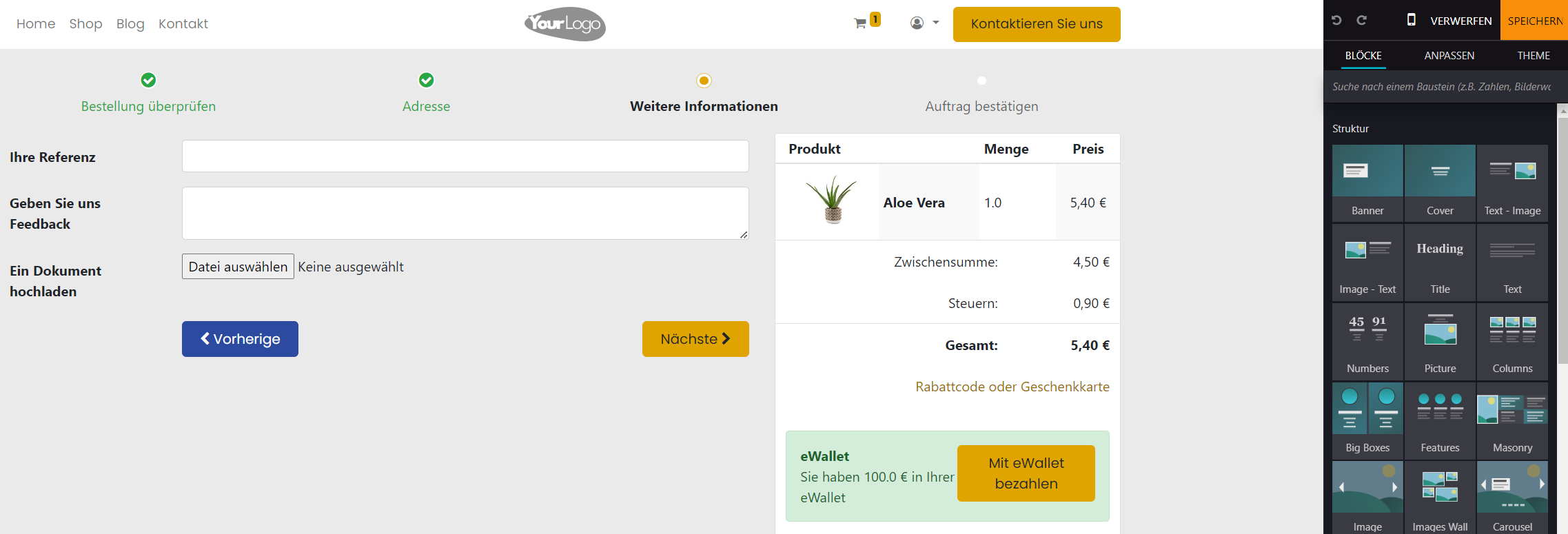Click the Ihre Referenz input field
1568x534 pixels.
coord(465,156)
